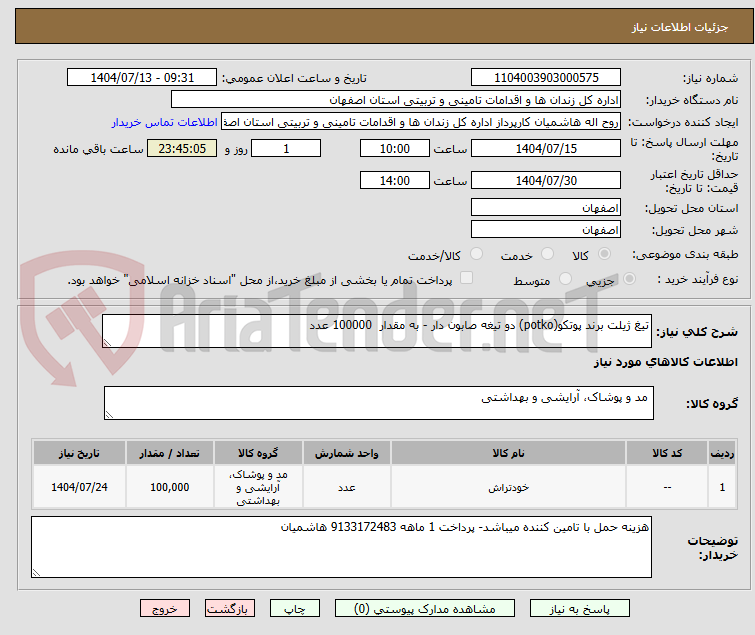Toggle the Islamic treasury payment checkbox
The width and height of the screenshot is (755, 635).
(x=466, y=278)
